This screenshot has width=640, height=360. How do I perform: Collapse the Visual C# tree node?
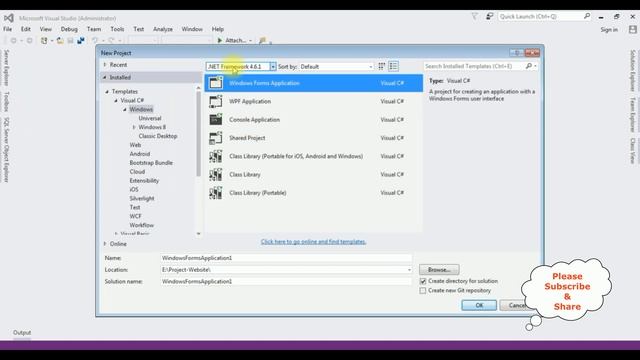coord(116,100)
